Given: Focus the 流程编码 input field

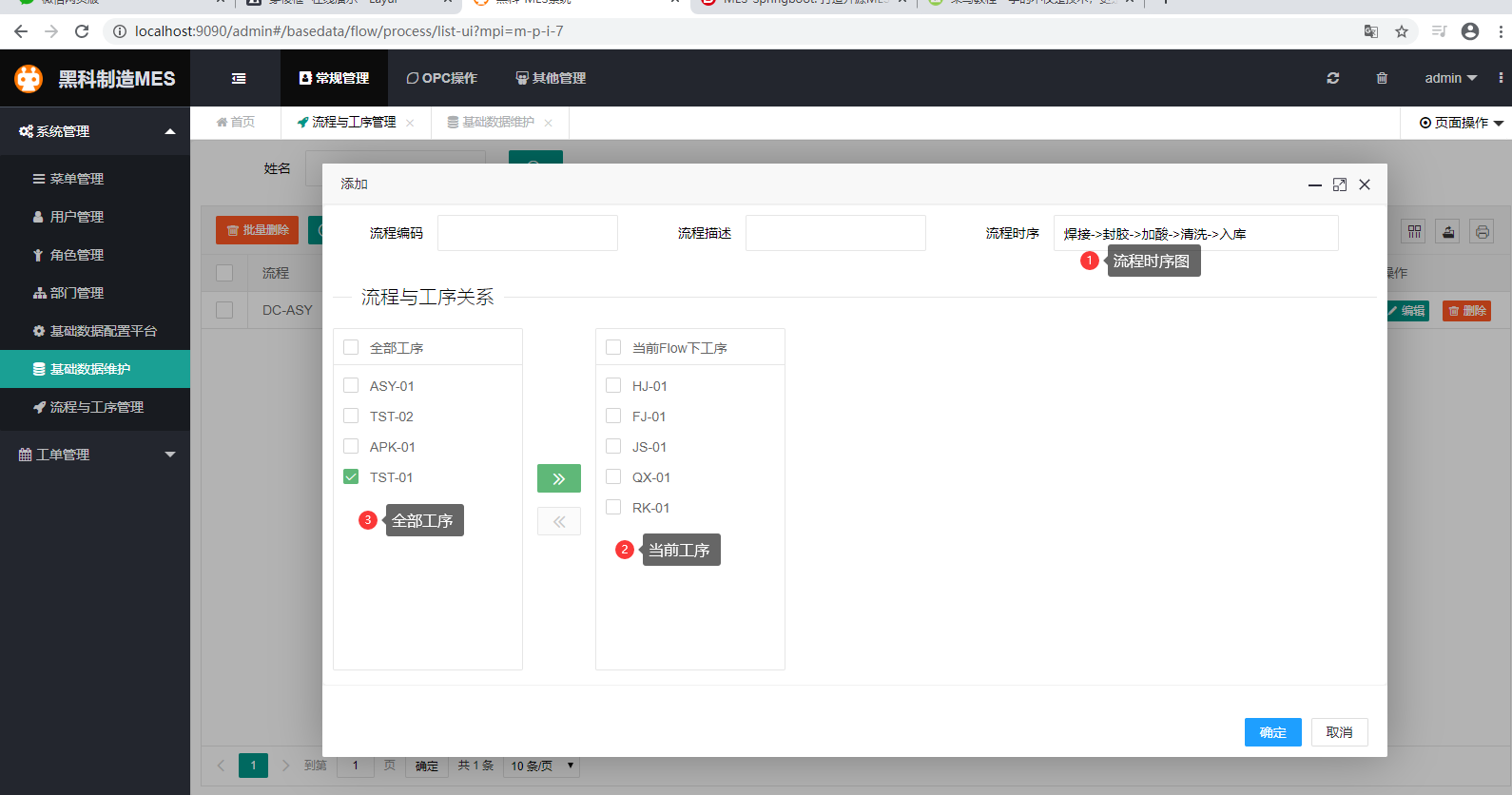Looking at the screenshot, I should [x=528, y=233].
